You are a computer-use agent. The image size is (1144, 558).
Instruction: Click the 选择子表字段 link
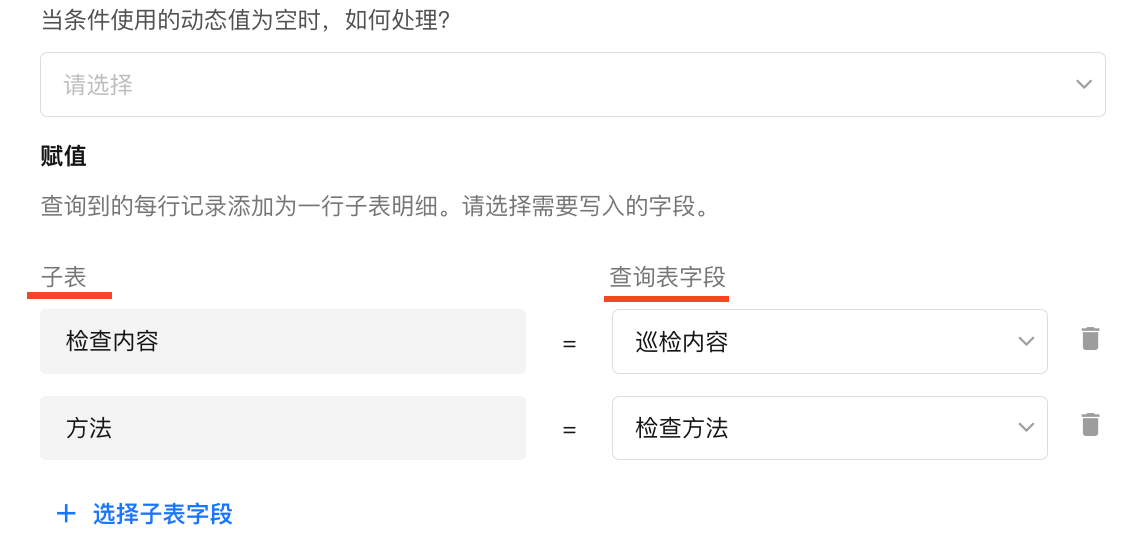coord(162,514)
